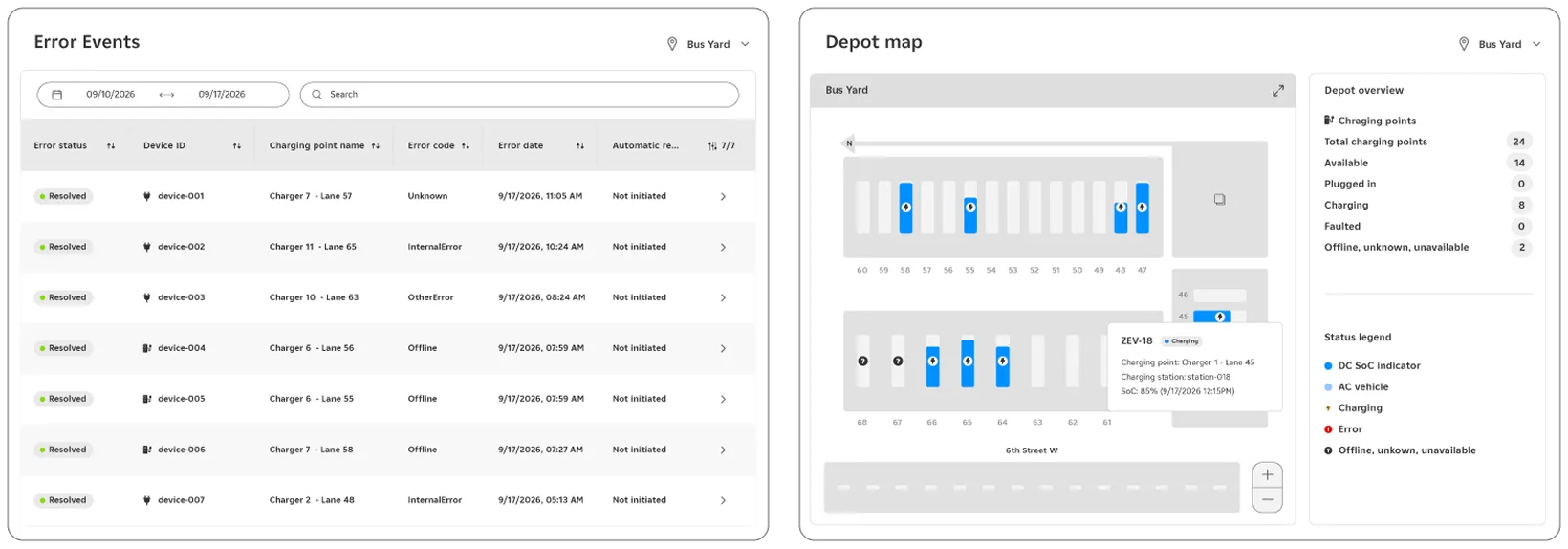
Task: Expand the device-006 row chevron
Action: (723, 450)
